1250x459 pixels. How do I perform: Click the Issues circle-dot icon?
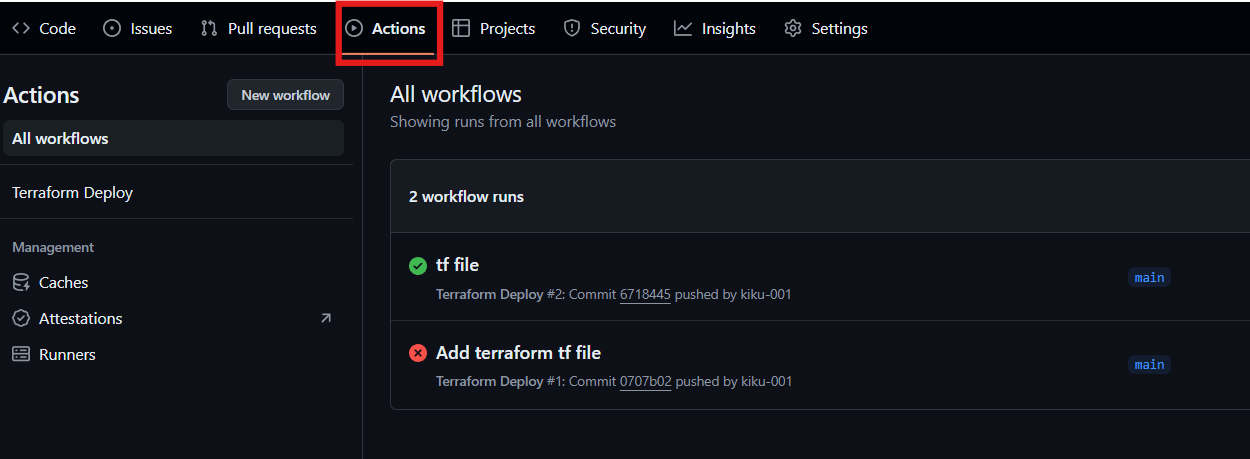pyautogui.click(x=113, y=29)
